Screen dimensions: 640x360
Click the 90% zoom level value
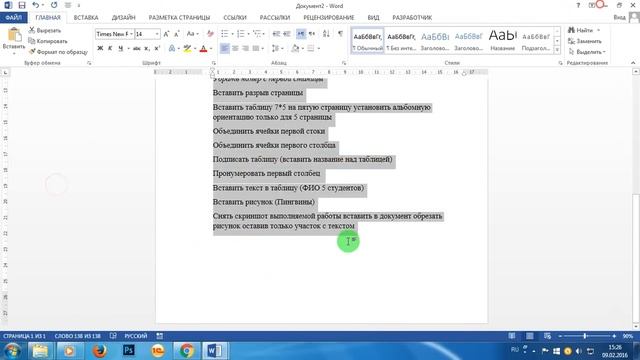(628, 336)
